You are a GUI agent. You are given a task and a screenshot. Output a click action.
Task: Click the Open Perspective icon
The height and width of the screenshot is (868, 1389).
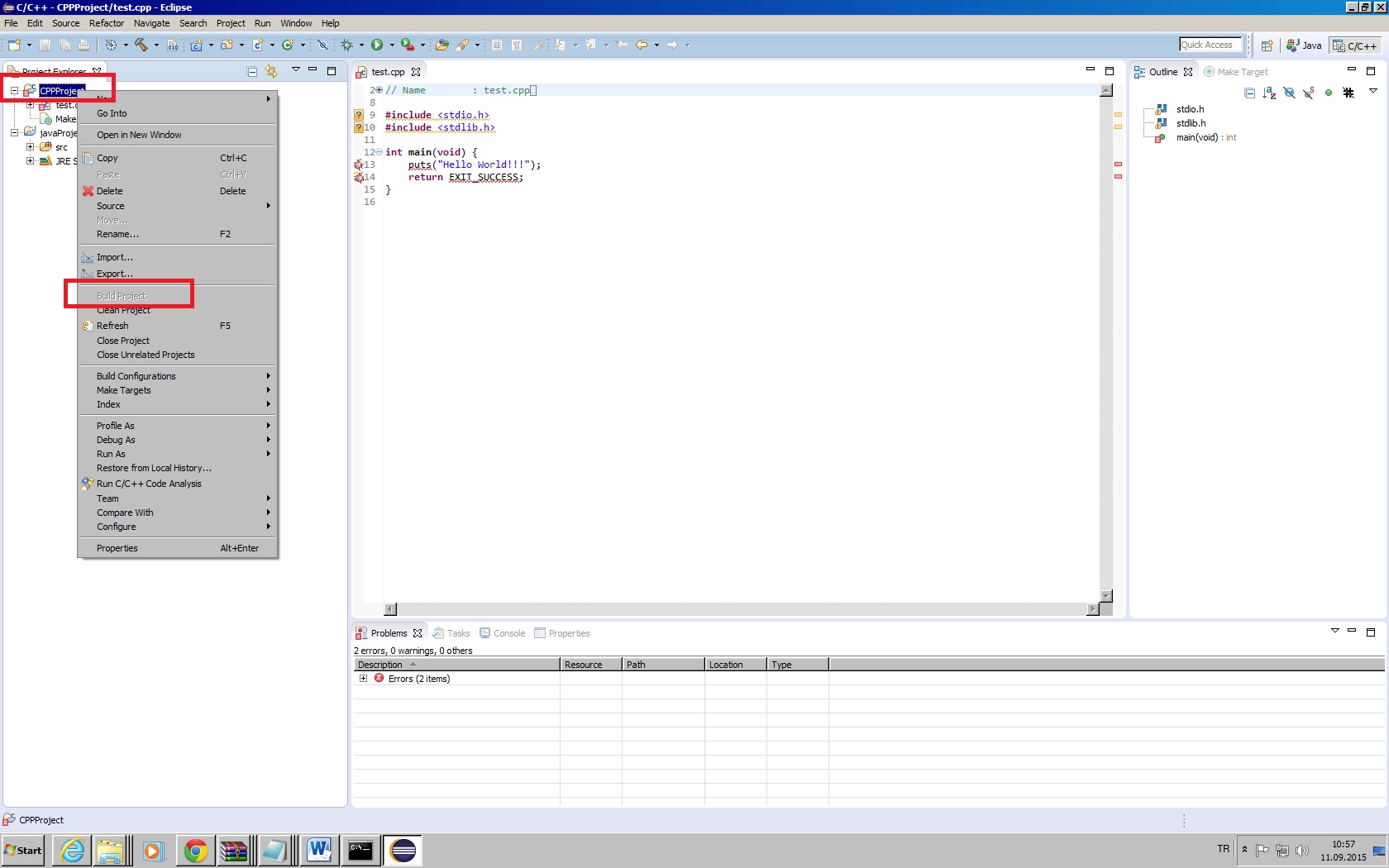click(x=1267, y=45)
